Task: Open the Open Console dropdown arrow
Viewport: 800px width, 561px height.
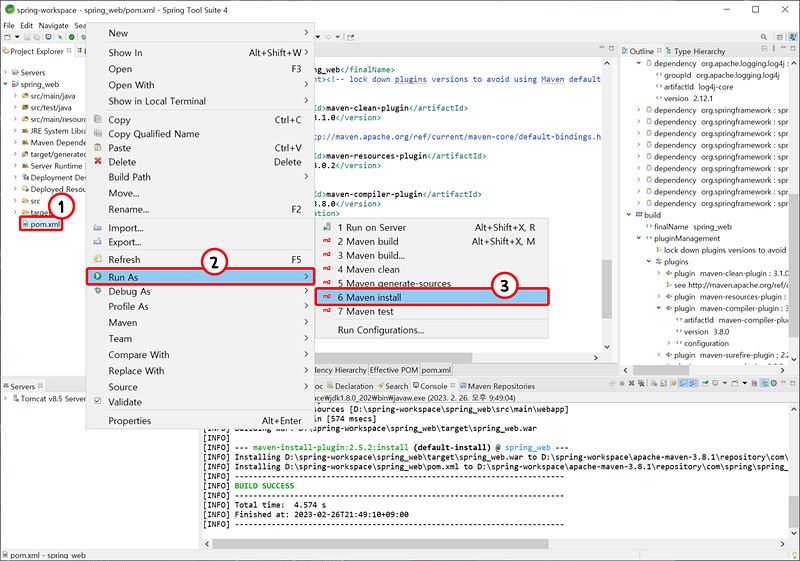Action: point(744,383)
